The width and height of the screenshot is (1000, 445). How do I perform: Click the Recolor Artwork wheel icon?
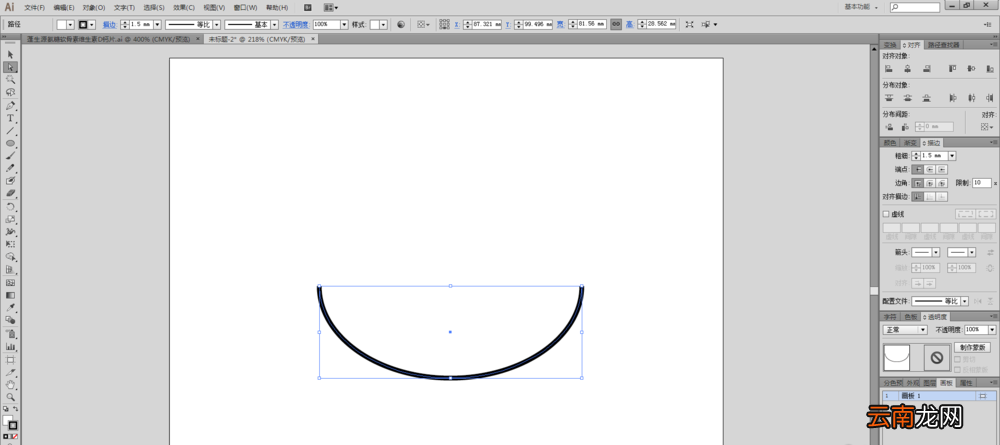tap(401, 24)
